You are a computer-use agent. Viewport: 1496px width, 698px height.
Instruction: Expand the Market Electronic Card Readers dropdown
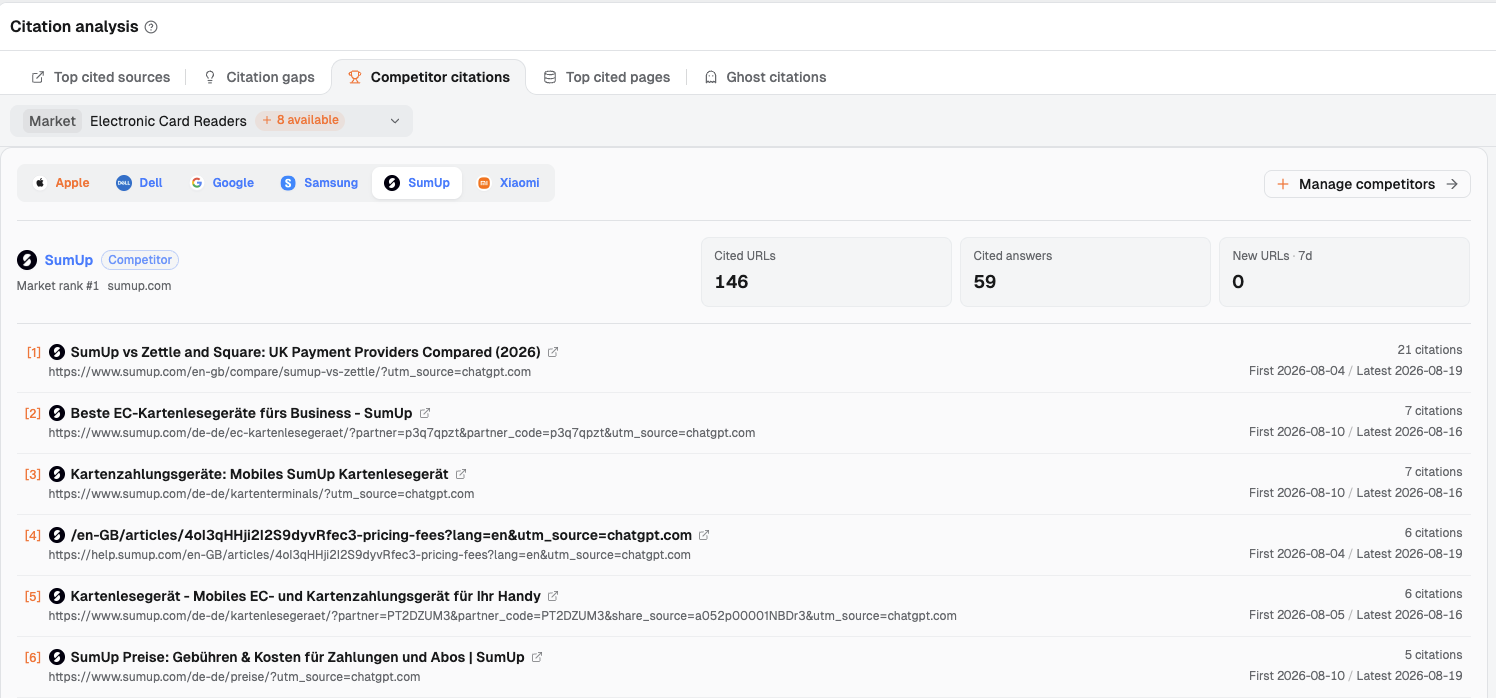pyautogui.click(x=211, y=121)
